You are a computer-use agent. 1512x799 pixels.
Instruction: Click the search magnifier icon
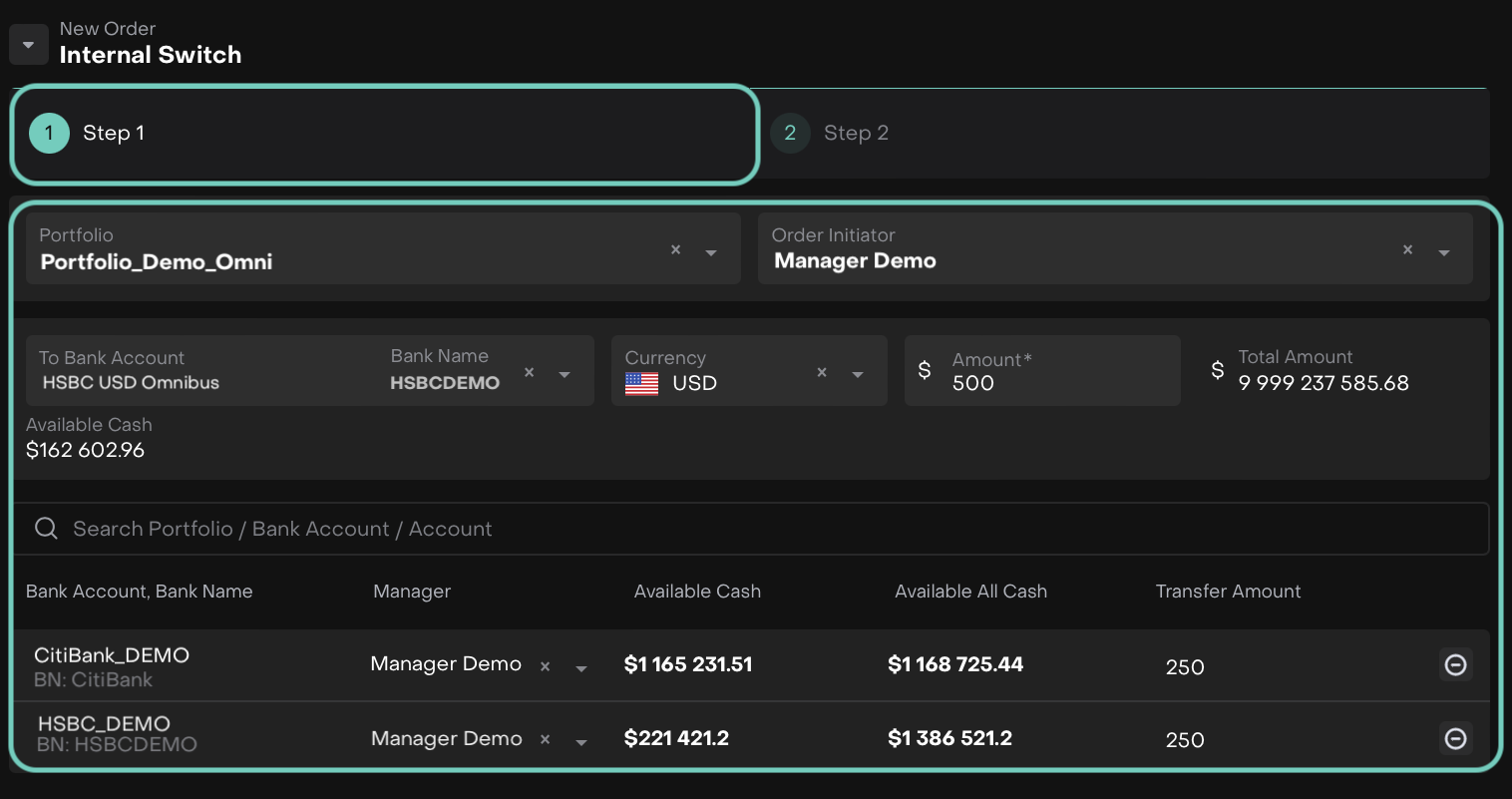(x=46, y=529)
